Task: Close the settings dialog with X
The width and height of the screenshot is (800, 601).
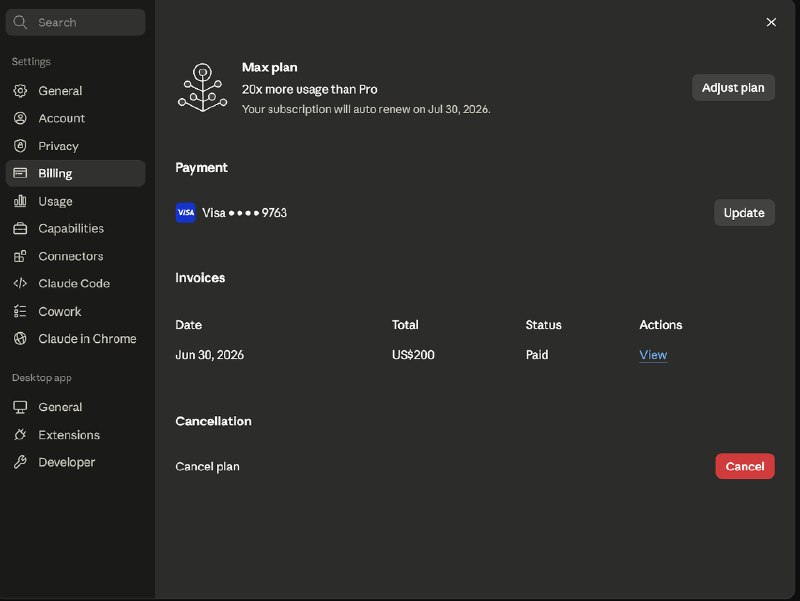Action: 771,22
